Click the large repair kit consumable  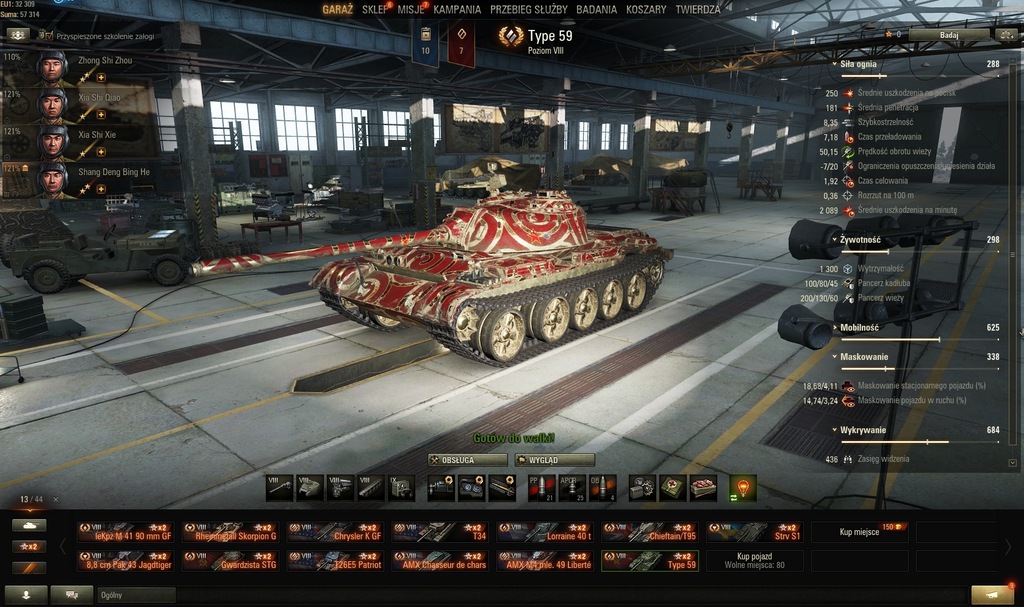pyautogui.click(x=642, y=488)
